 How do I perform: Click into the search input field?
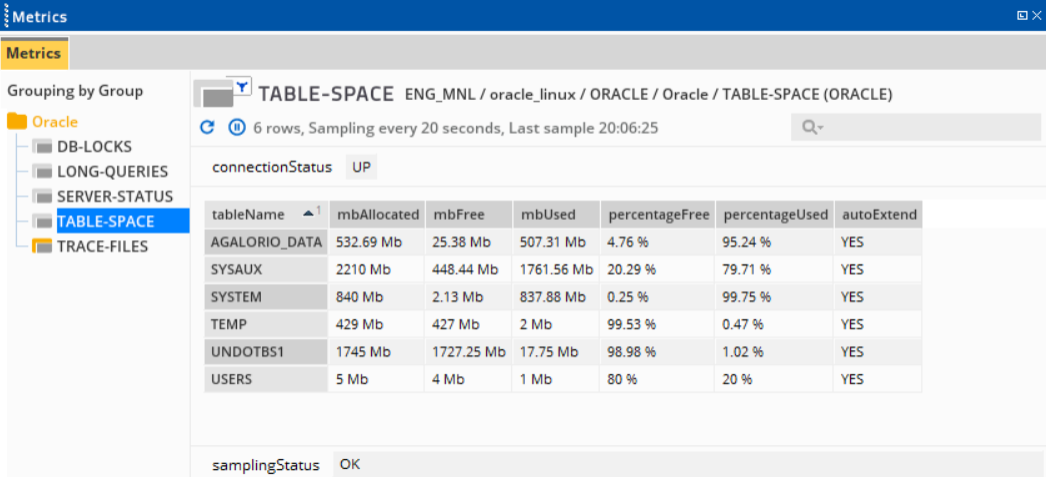(x=927, y=127)
